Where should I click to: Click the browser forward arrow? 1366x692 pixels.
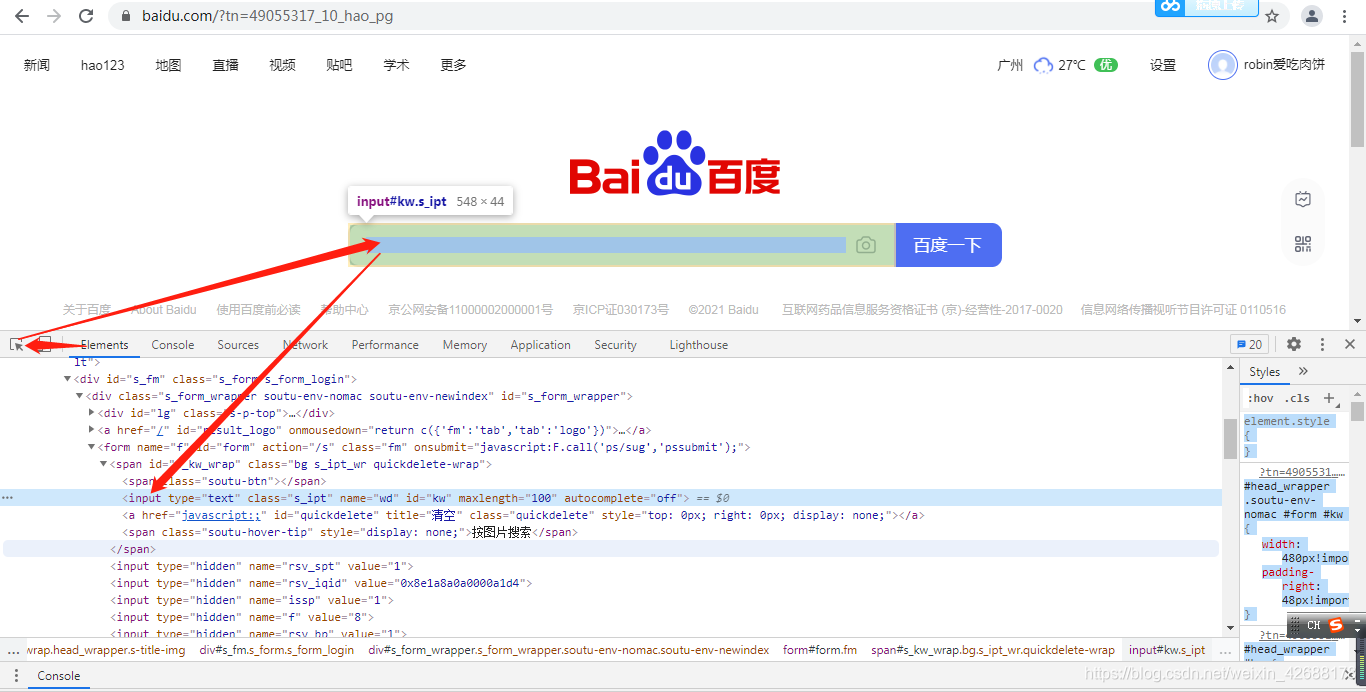coord(54,16)
